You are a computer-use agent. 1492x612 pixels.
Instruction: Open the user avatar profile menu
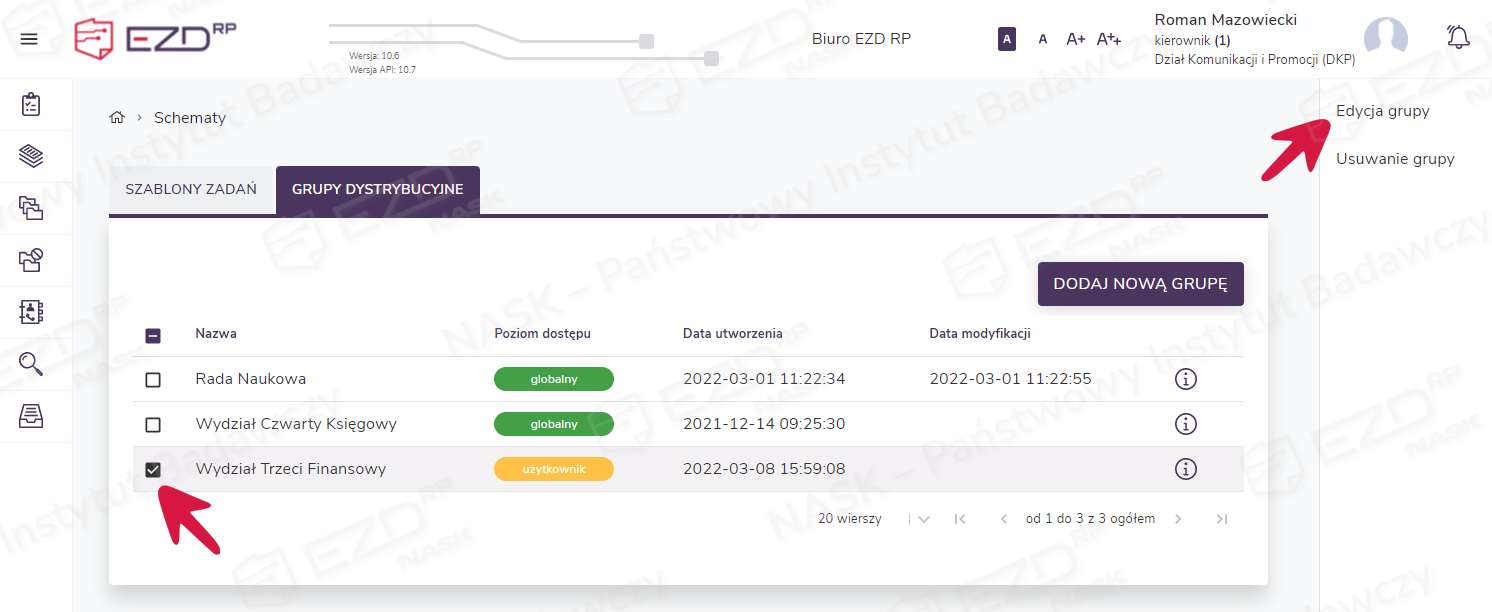pyautogui.click(x=1385, y=39)
